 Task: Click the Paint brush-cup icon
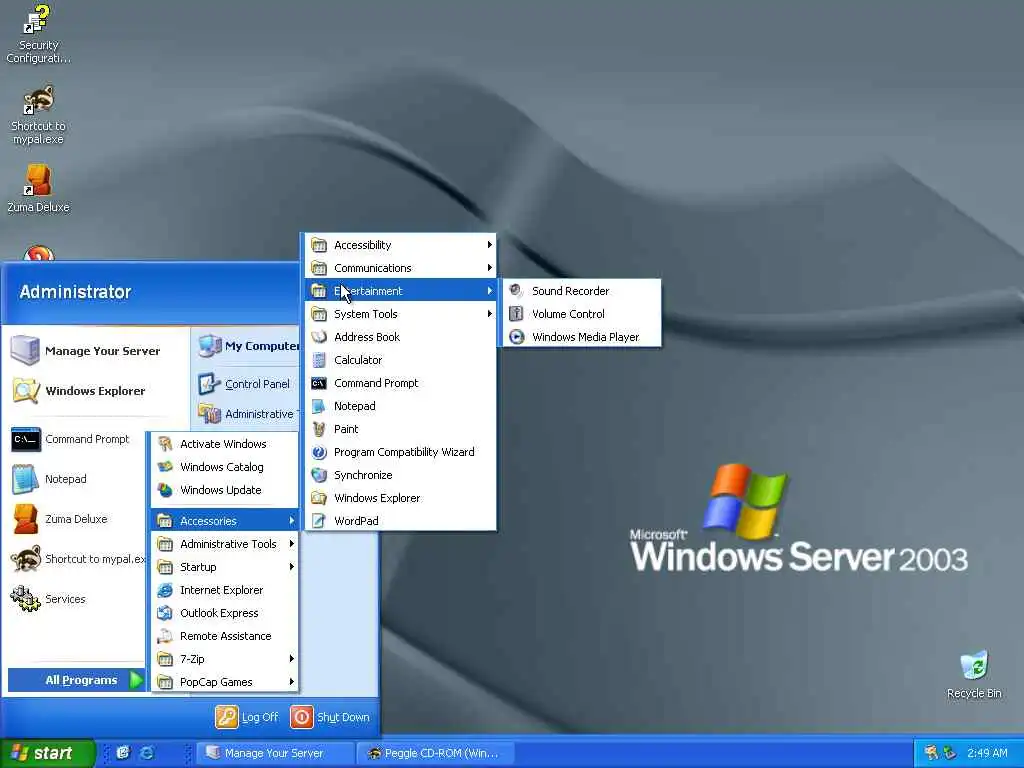pyautogui.click(x=319, y=429)
